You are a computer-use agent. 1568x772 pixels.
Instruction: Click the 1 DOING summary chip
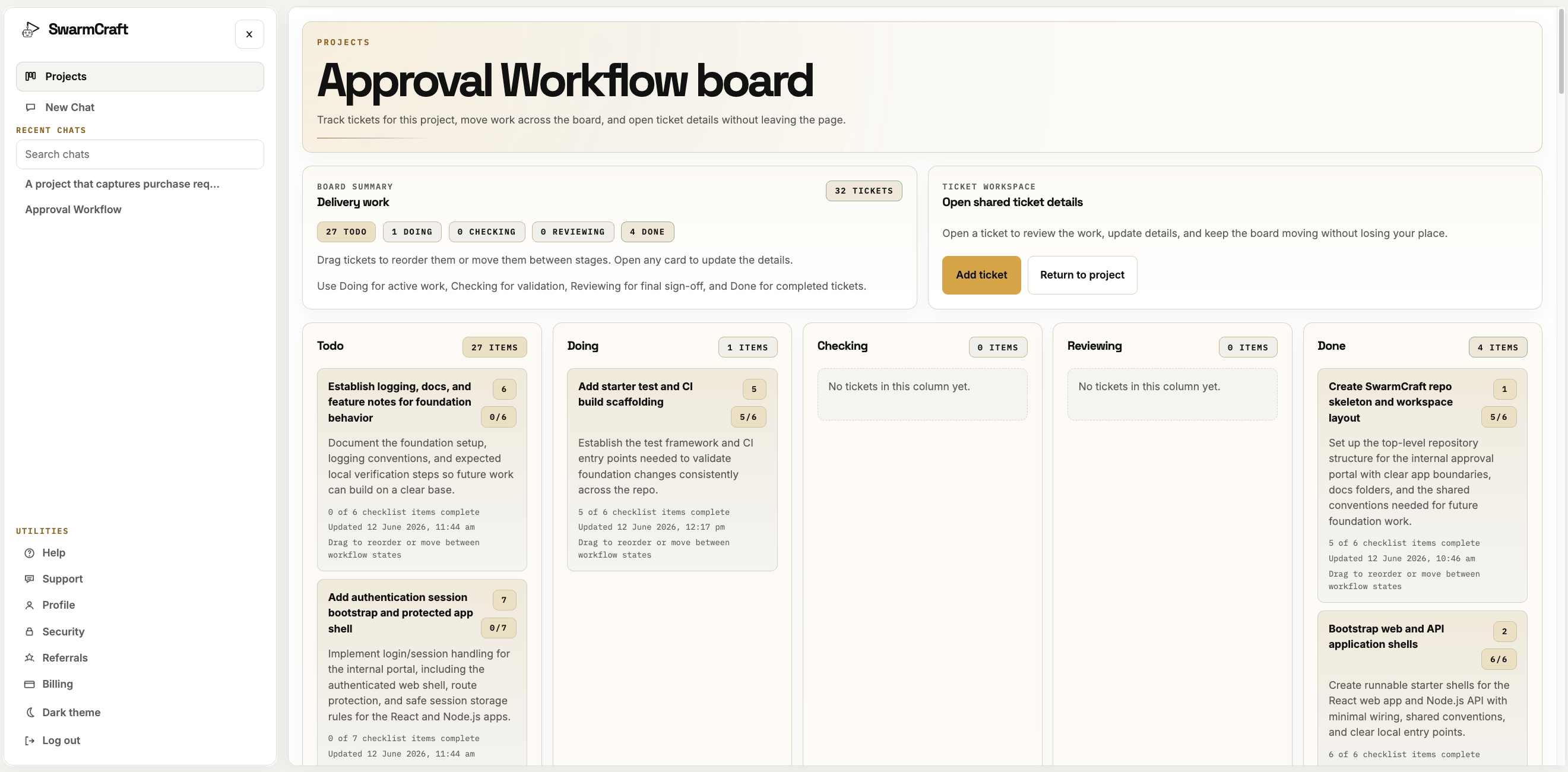coord(411,232)
